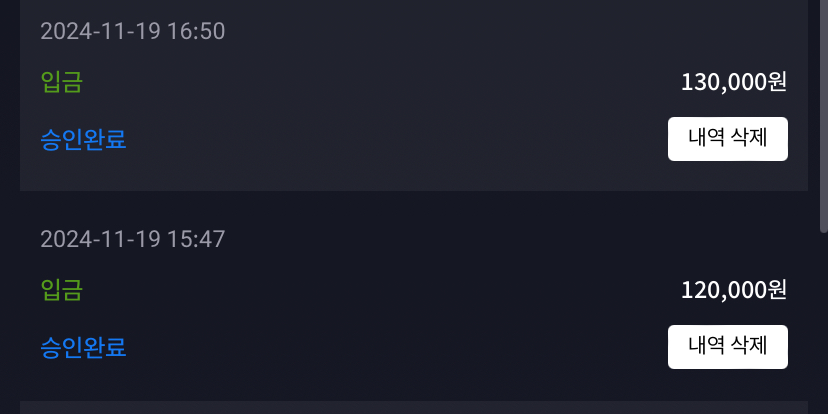Delete the 120,000원 deposit record

pyautogui.click(x=728, y=347)
